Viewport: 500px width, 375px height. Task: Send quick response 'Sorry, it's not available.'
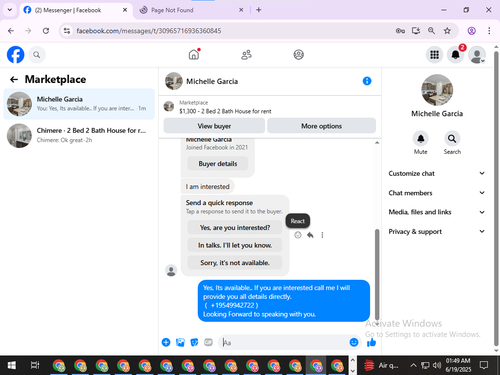click(235, 263)
